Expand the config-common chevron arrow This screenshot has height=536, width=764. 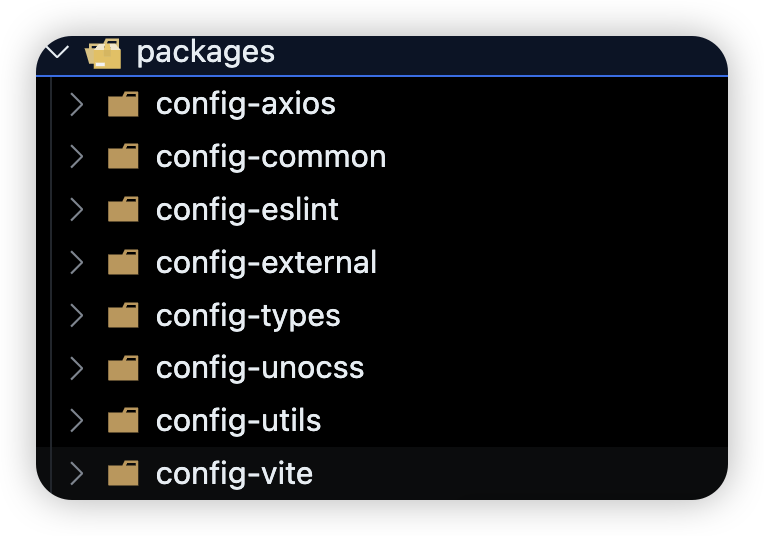pyautogui.click(x=76, y=158)
